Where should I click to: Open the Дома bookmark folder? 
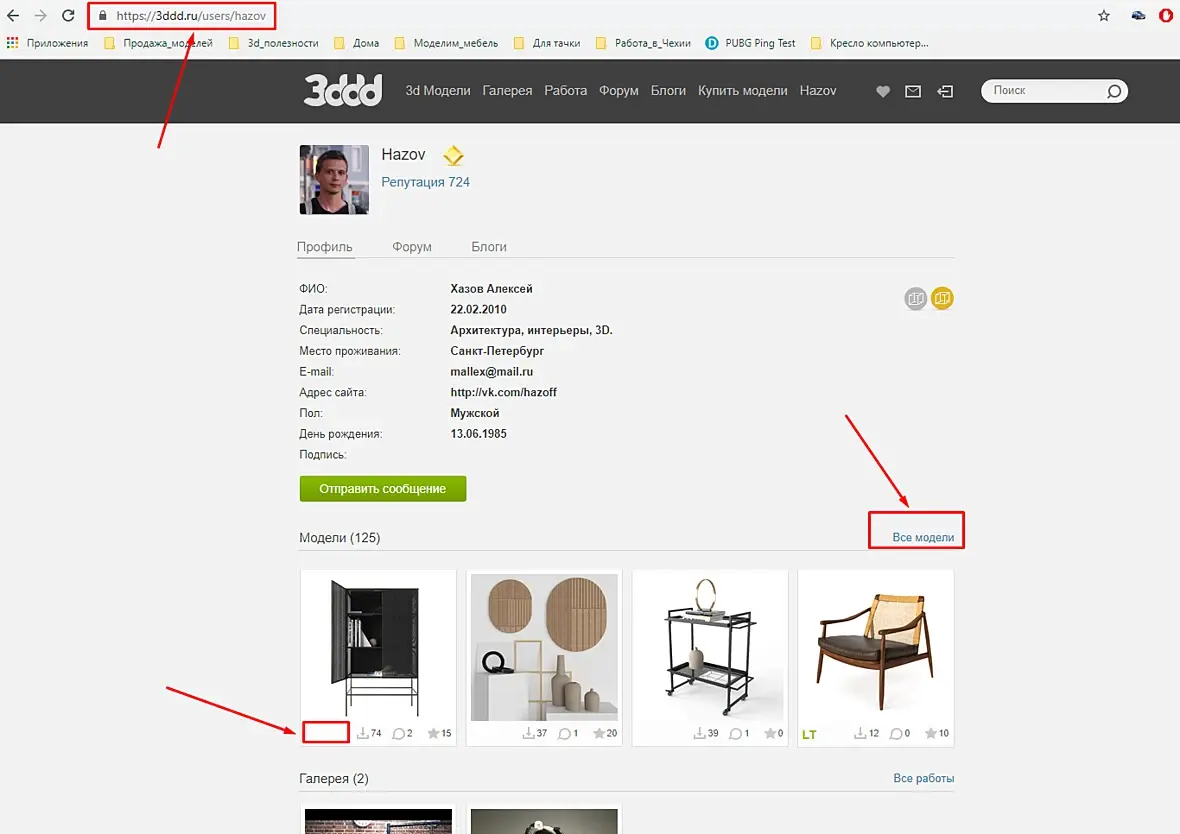click(x=357, y=43)
